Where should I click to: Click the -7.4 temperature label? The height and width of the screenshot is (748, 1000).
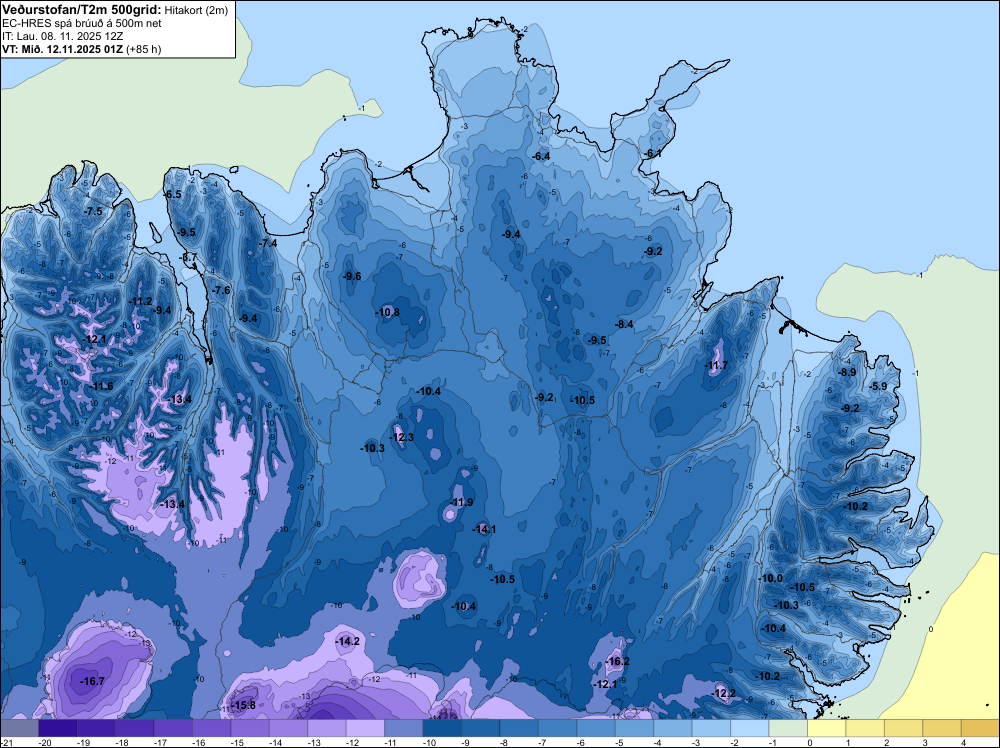(x=268, y=243)
